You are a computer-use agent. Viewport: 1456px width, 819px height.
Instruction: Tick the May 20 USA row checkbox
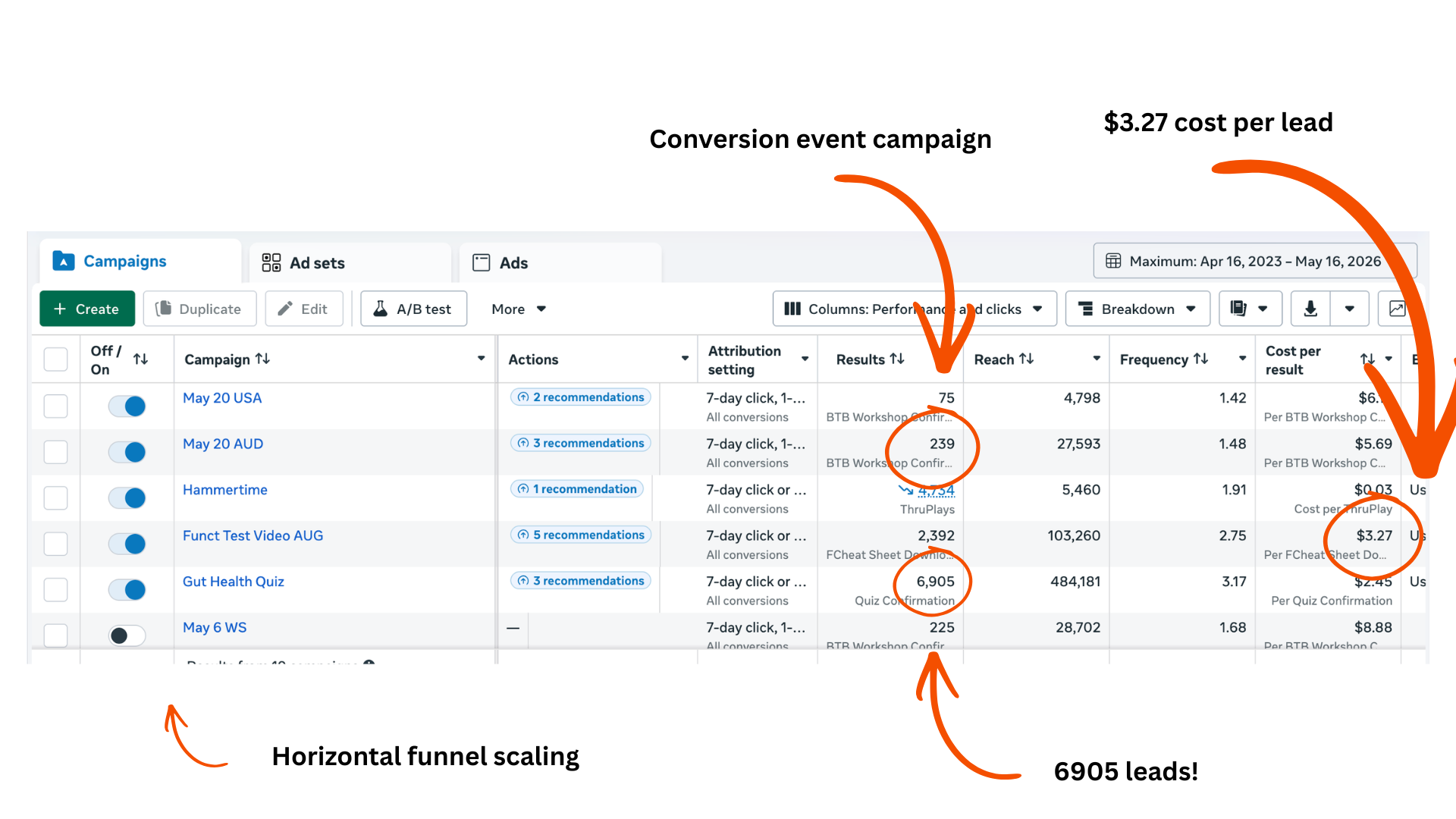(55, 406)
